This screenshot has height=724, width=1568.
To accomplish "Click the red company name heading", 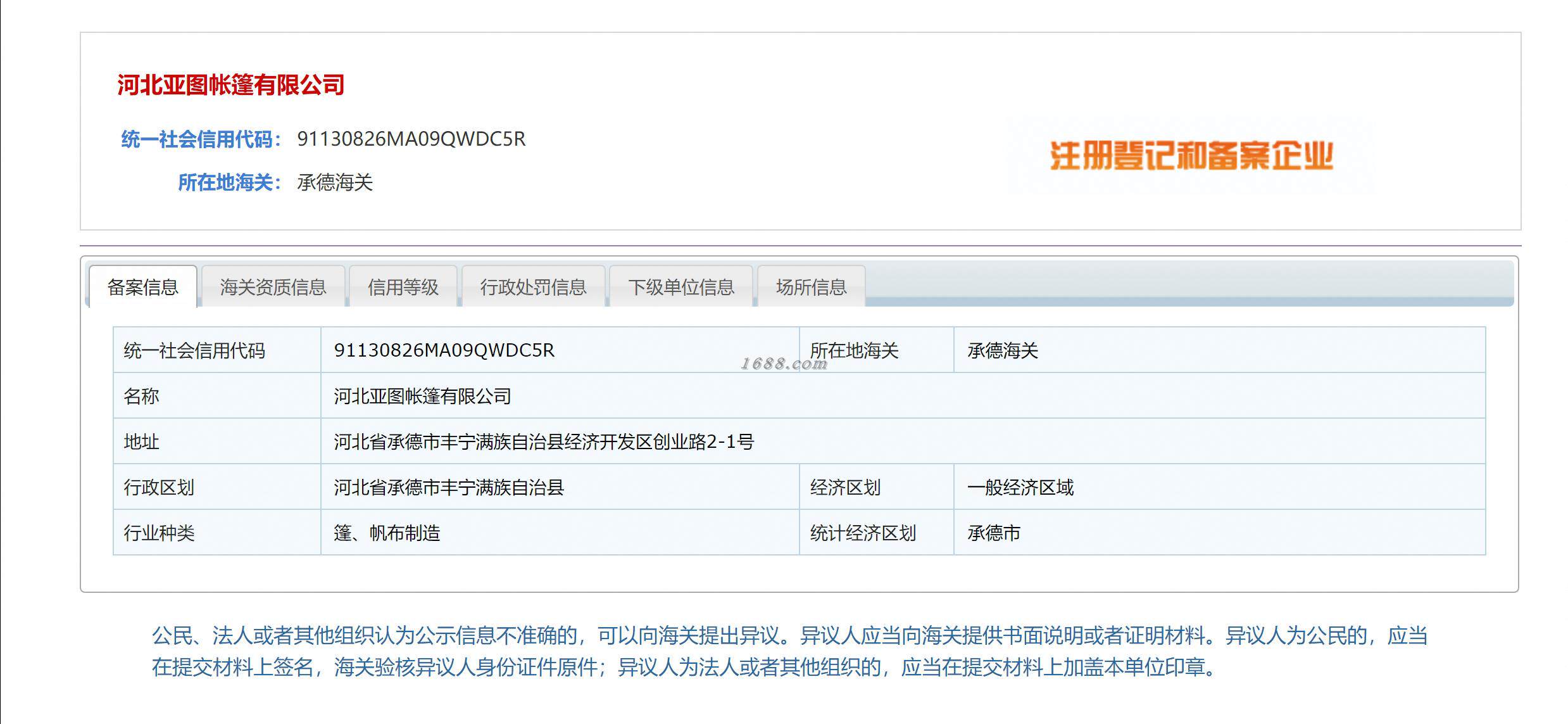I will pos(231,85).
